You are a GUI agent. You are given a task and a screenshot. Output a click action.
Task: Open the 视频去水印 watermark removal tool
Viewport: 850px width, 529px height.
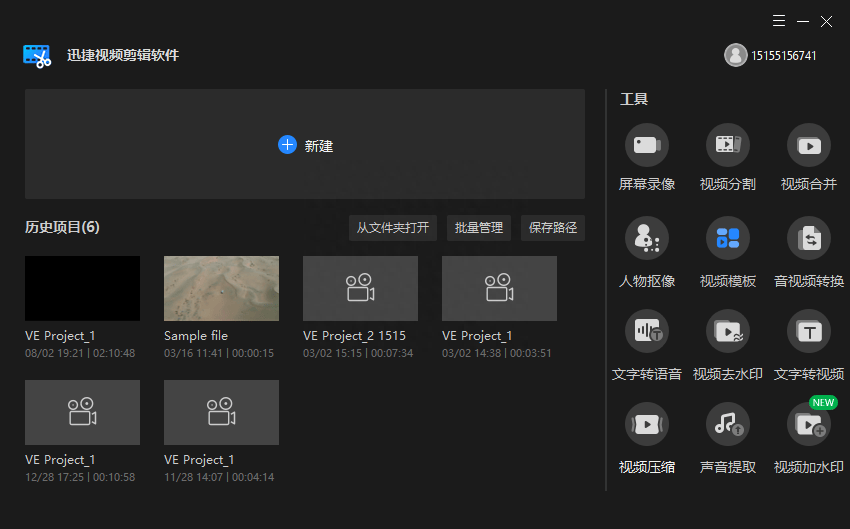[x=728, y=331]
